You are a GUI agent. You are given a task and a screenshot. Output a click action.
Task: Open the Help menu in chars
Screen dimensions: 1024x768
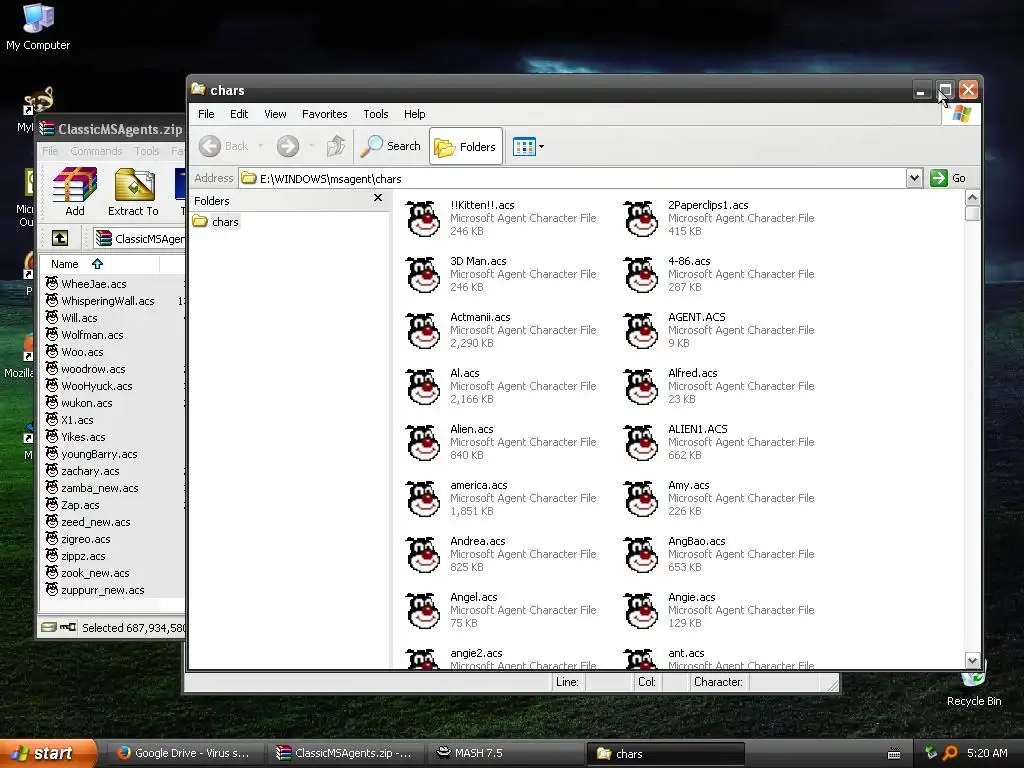[414, 114]
